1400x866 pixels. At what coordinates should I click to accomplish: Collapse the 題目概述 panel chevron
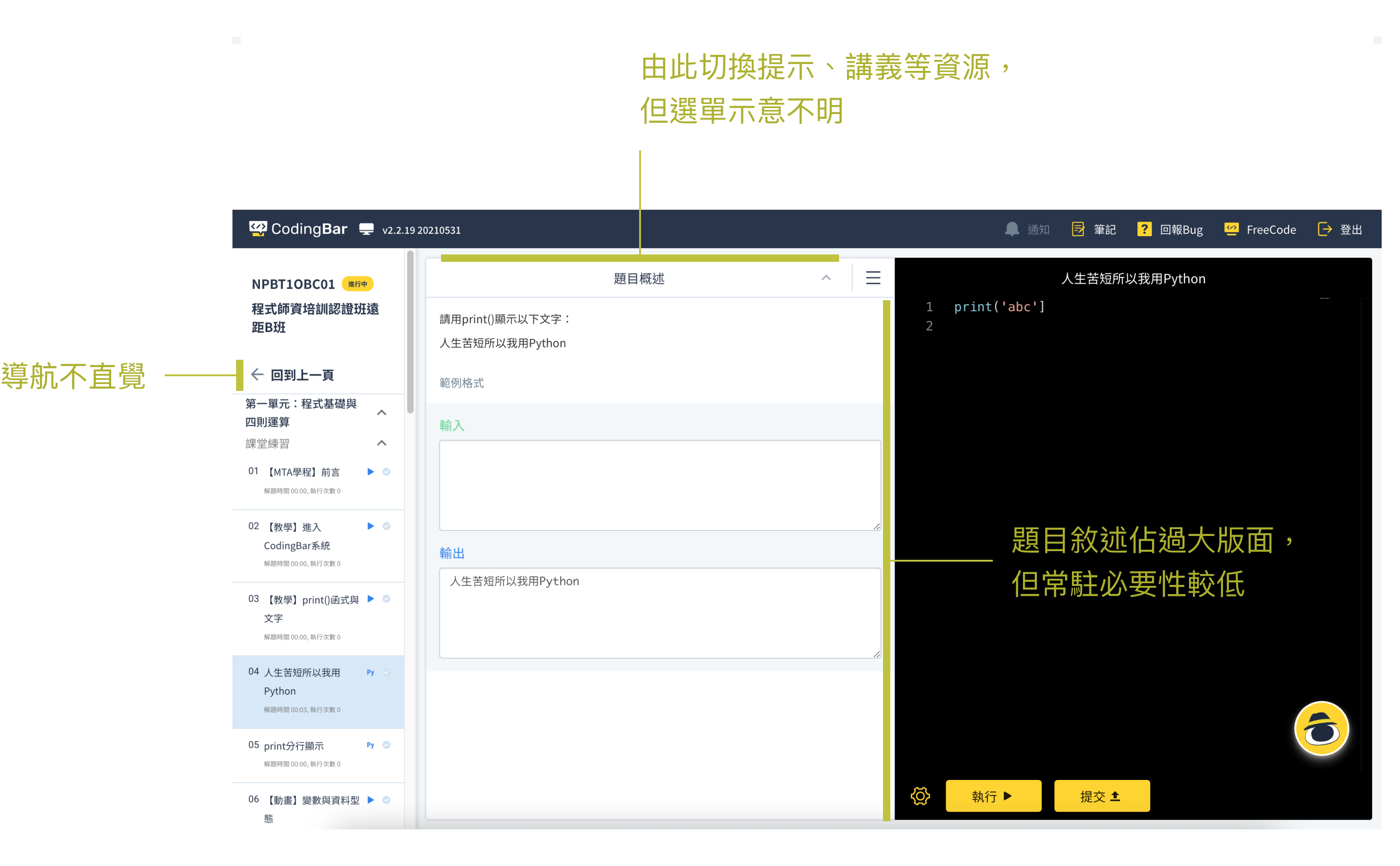pyautogui.click(x=826, y=278)
